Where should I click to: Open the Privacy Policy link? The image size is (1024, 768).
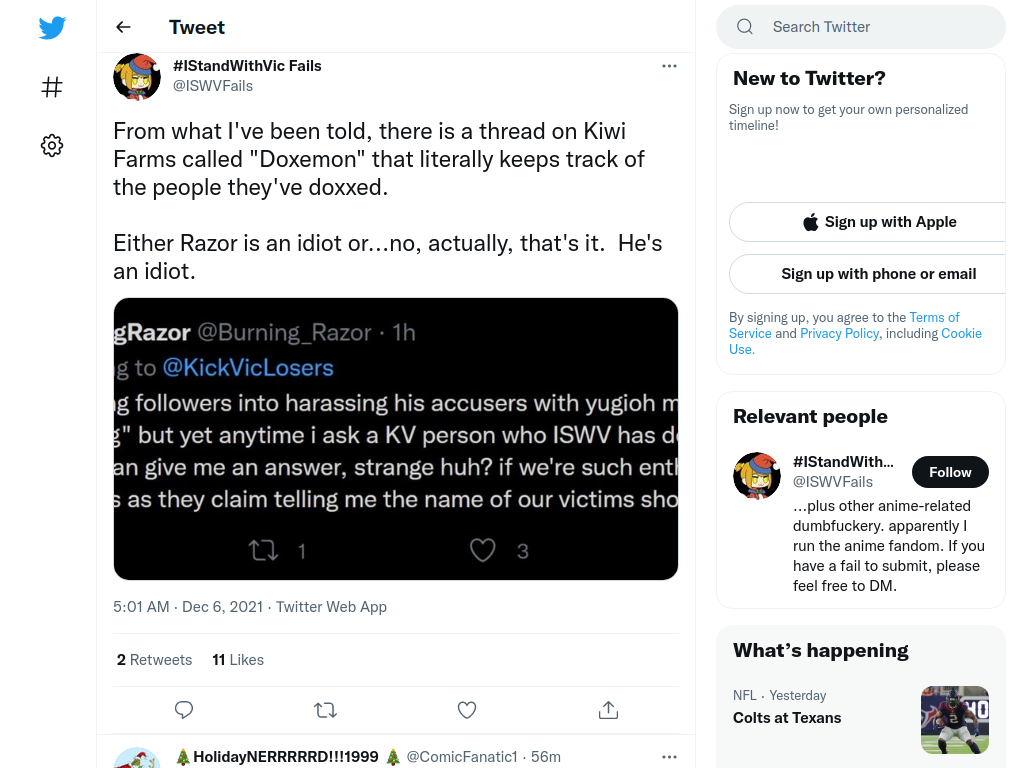point(839,333)
